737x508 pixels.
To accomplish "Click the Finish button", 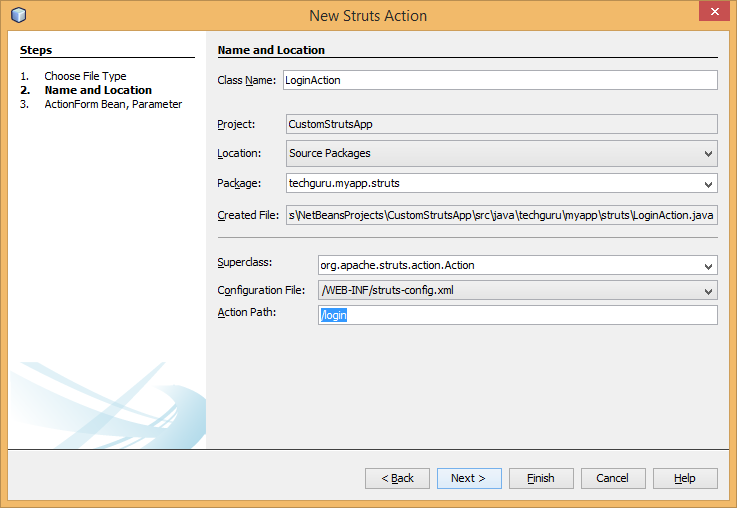I will click(x=541, y=478).
